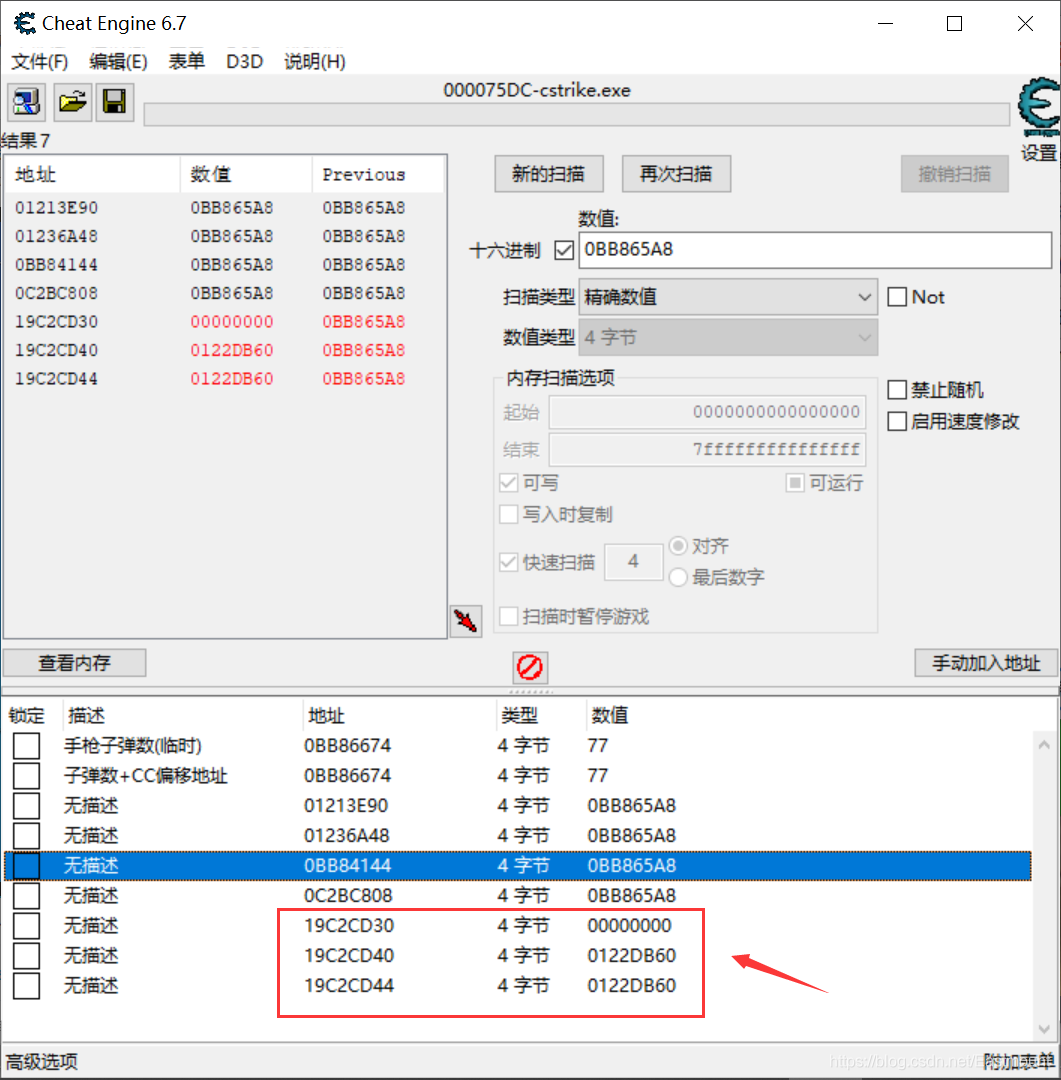The image size is (1061, 1080).
Task: Click the address list scrollbar up arrow
Action: 1044,745
